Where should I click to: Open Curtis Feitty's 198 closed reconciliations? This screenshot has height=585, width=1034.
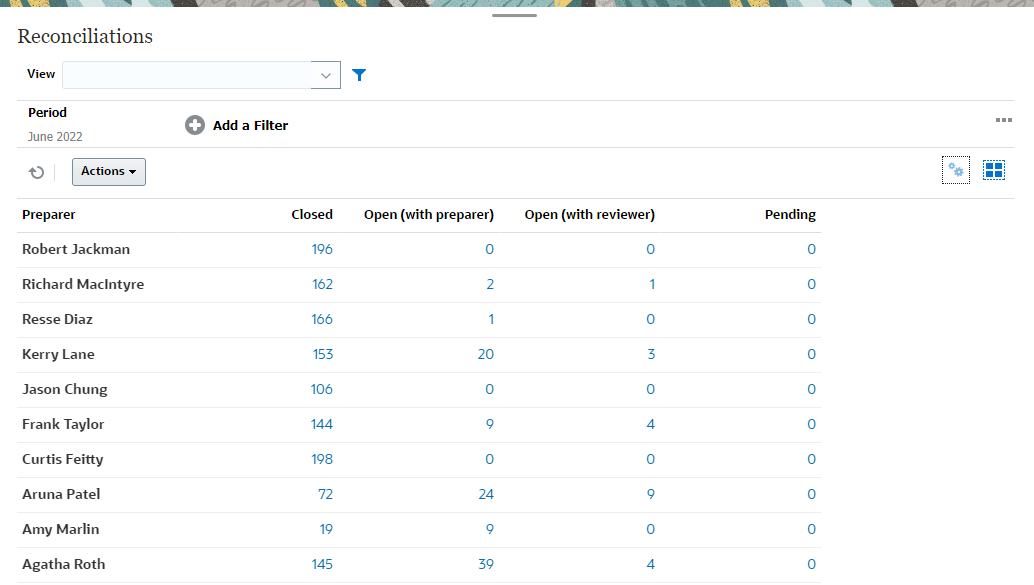click(322, 459)
